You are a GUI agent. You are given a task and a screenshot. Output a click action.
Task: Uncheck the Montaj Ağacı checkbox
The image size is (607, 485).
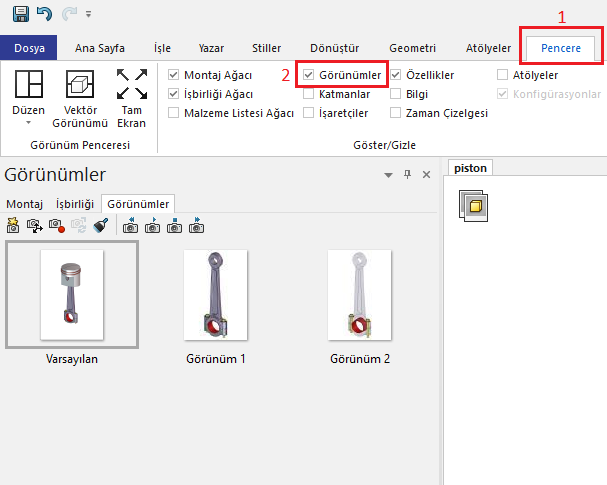pyautogui.click(x=174, y=75)
